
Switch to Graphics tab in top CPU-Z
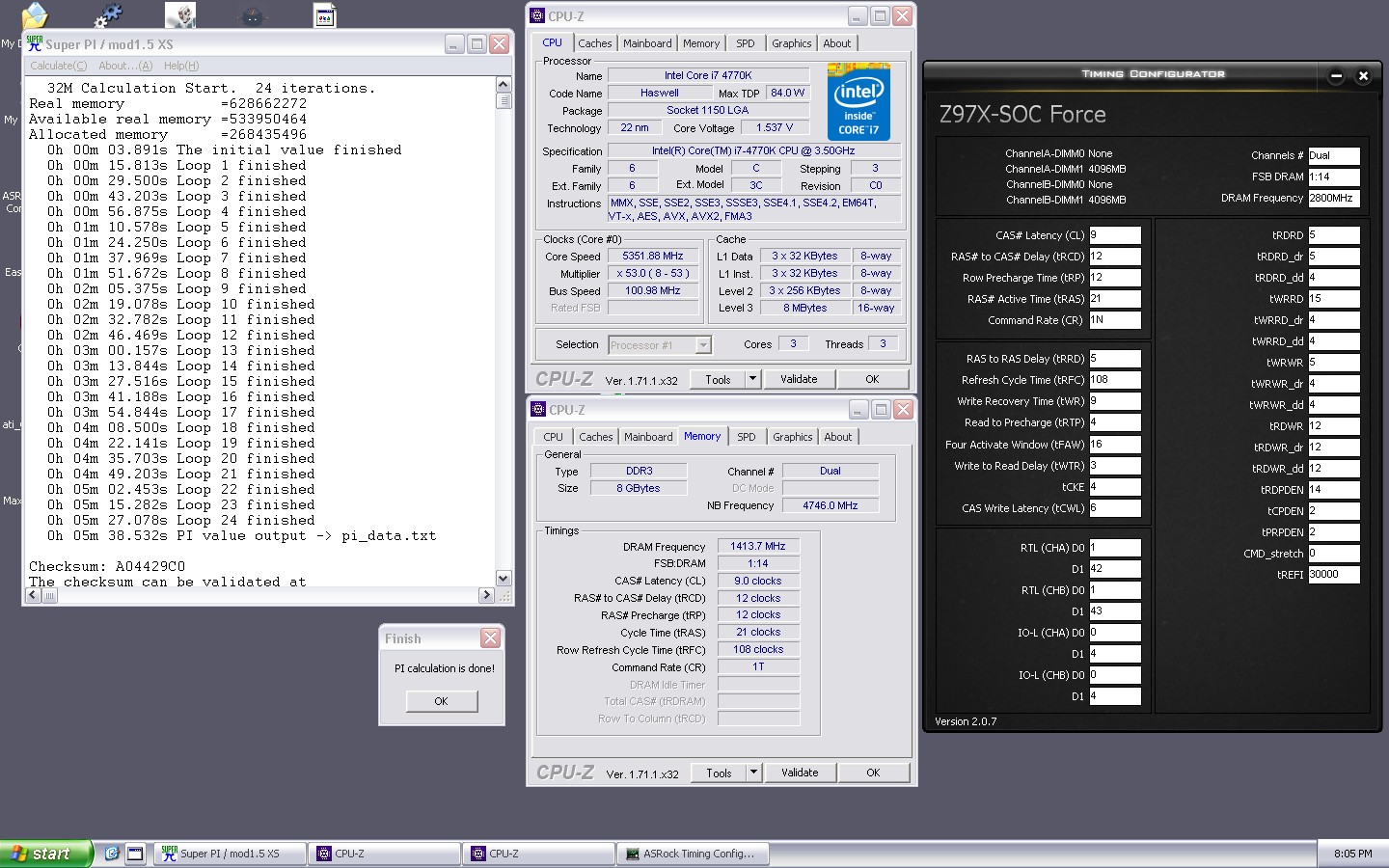tap(791, 43)
